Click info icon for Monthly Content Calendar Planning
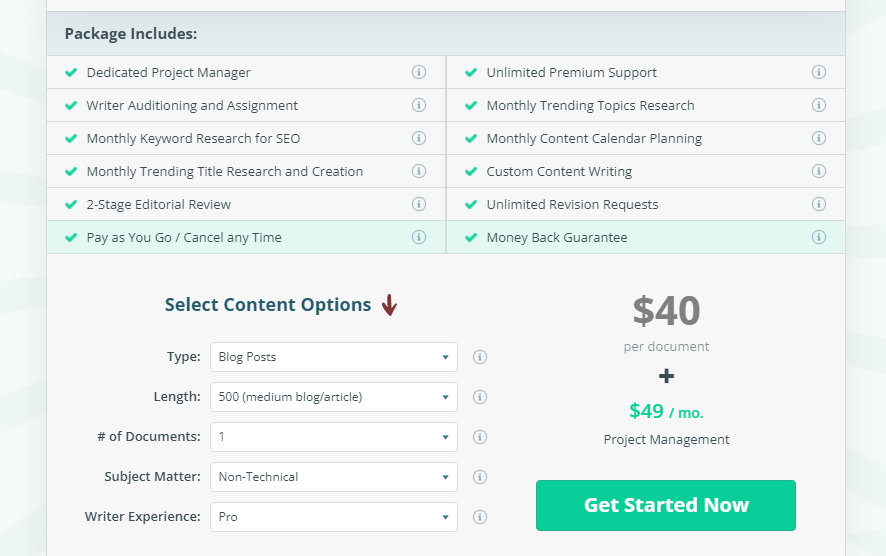The image size is (886, 556). [819, 138]
